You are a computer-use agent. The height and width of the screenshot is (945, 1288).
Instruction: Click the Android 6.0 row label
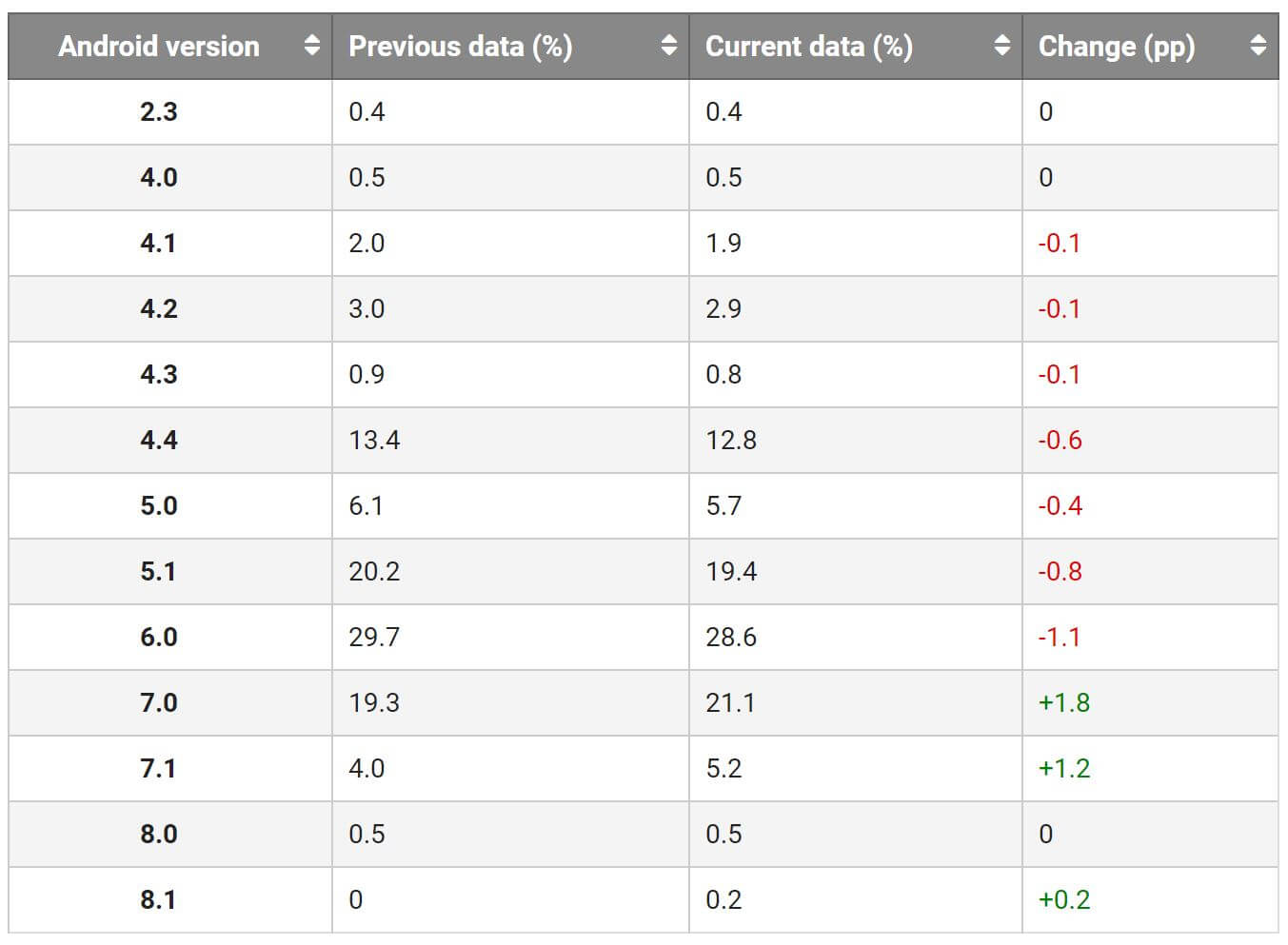click(x=159, y=637)
